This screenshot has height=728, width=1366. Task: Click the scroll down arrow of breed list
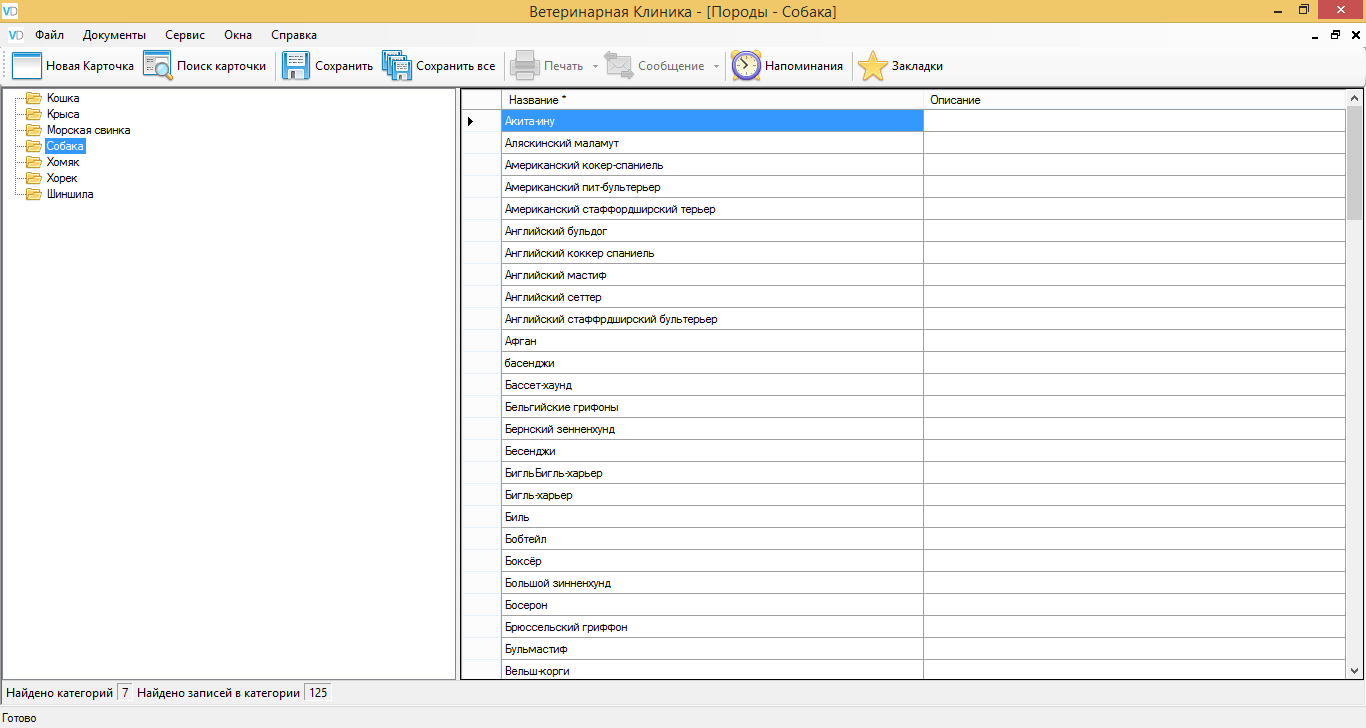click(x=1355, y=671)
